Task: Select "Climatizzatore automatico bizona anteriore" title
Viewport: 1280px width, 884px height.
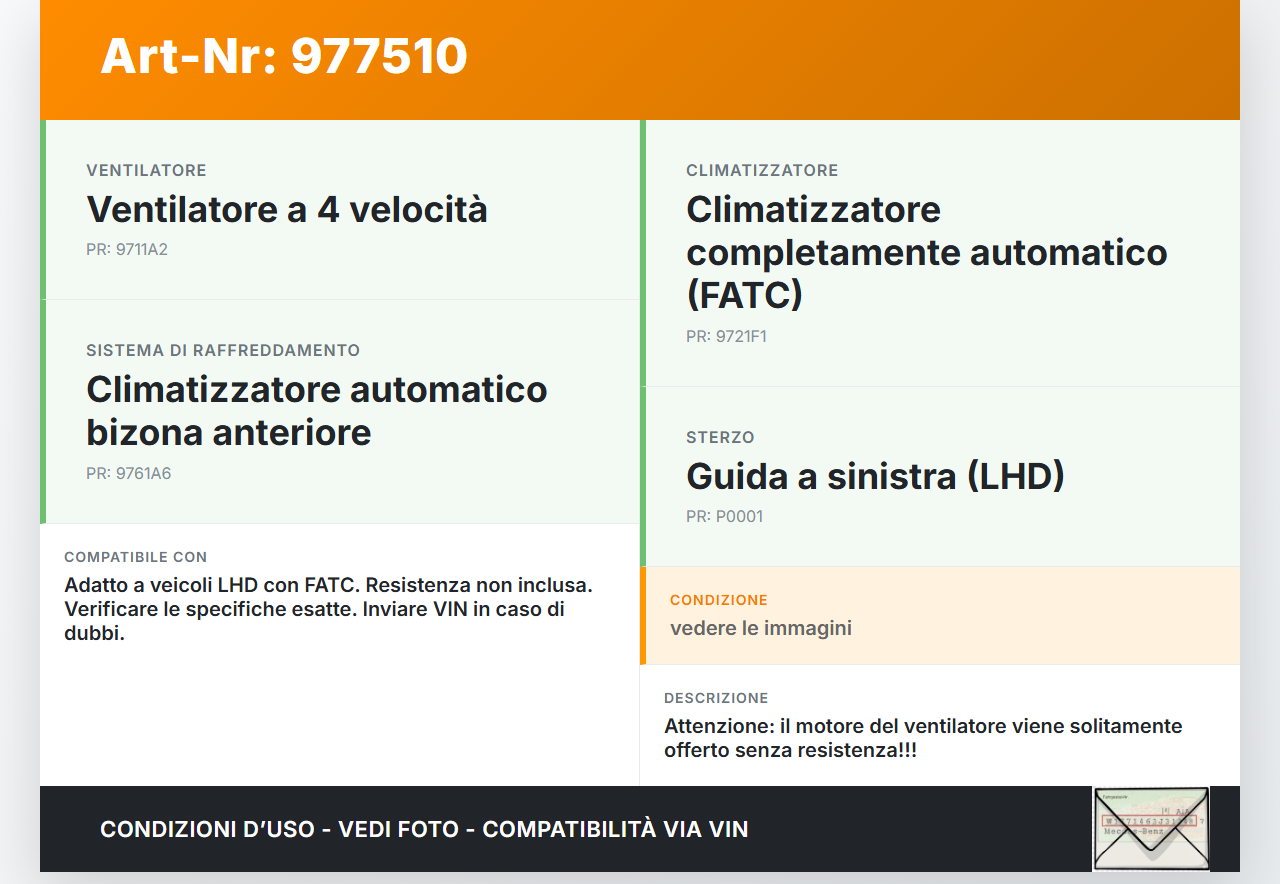Action: click(x=317, y=411)
